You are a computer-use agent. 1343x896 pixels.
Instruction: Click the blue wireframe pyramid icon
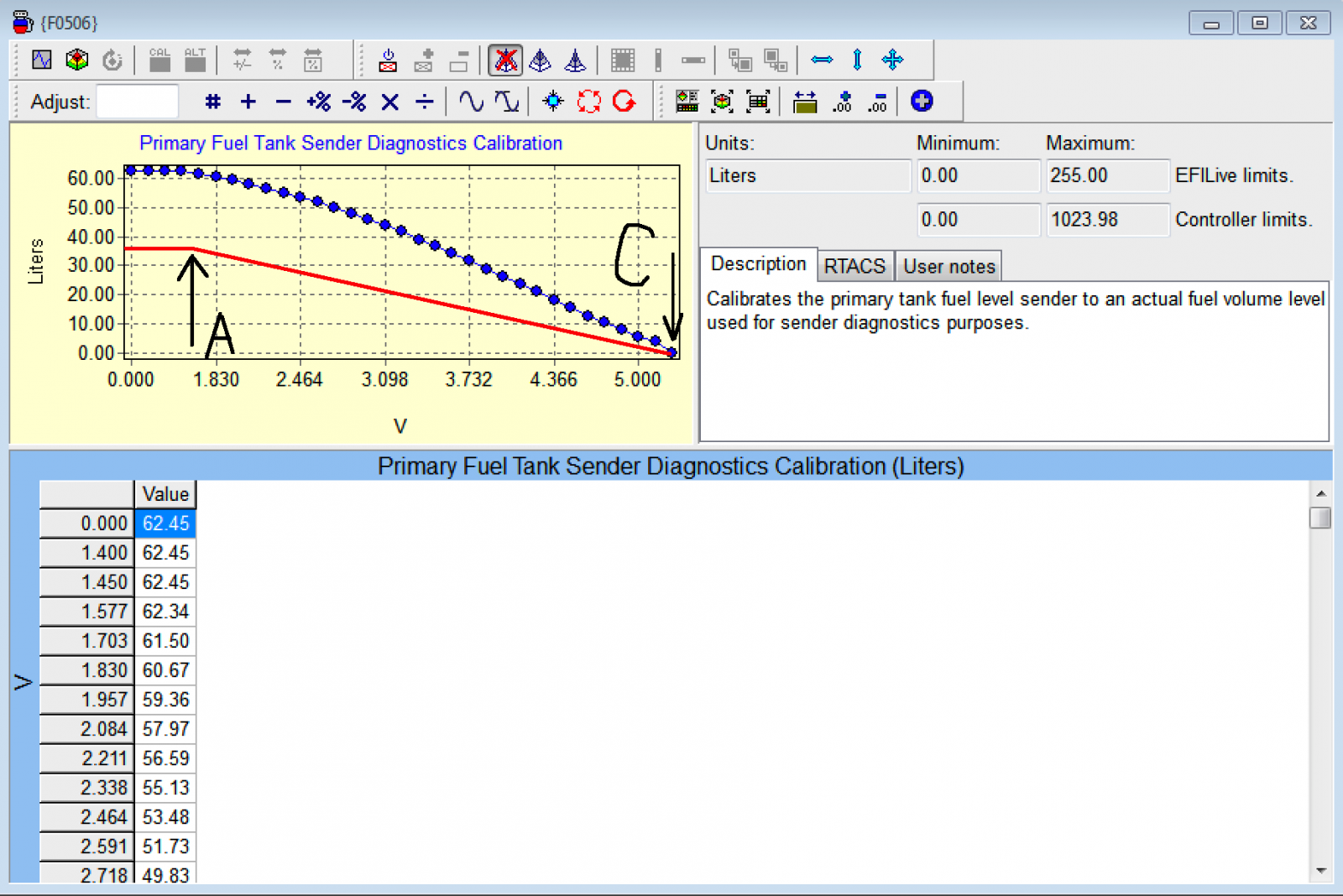(541, 60)
